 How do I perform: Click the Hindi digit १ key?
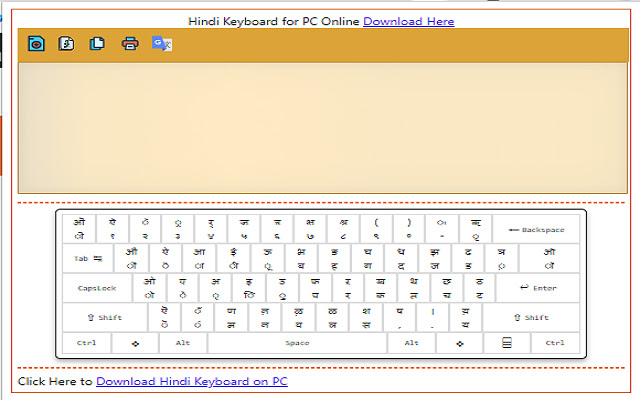112,229
